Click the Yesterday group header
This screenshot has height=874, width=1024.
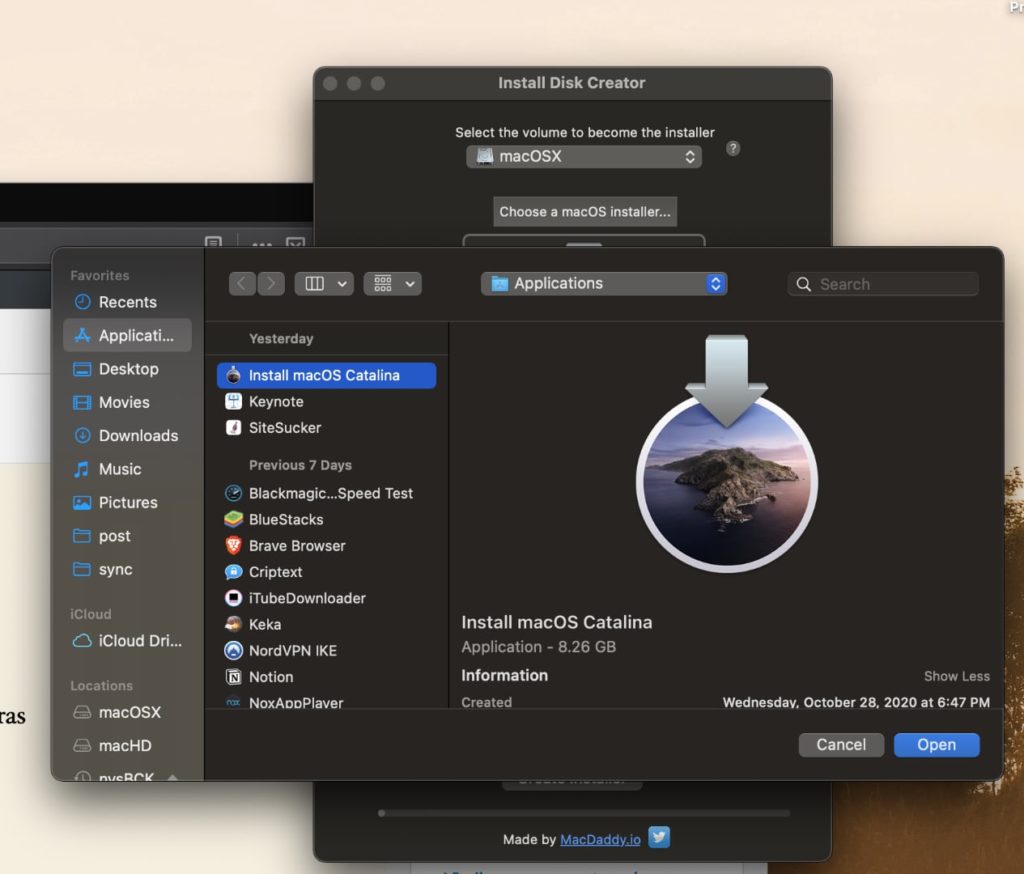pos(281,338)
